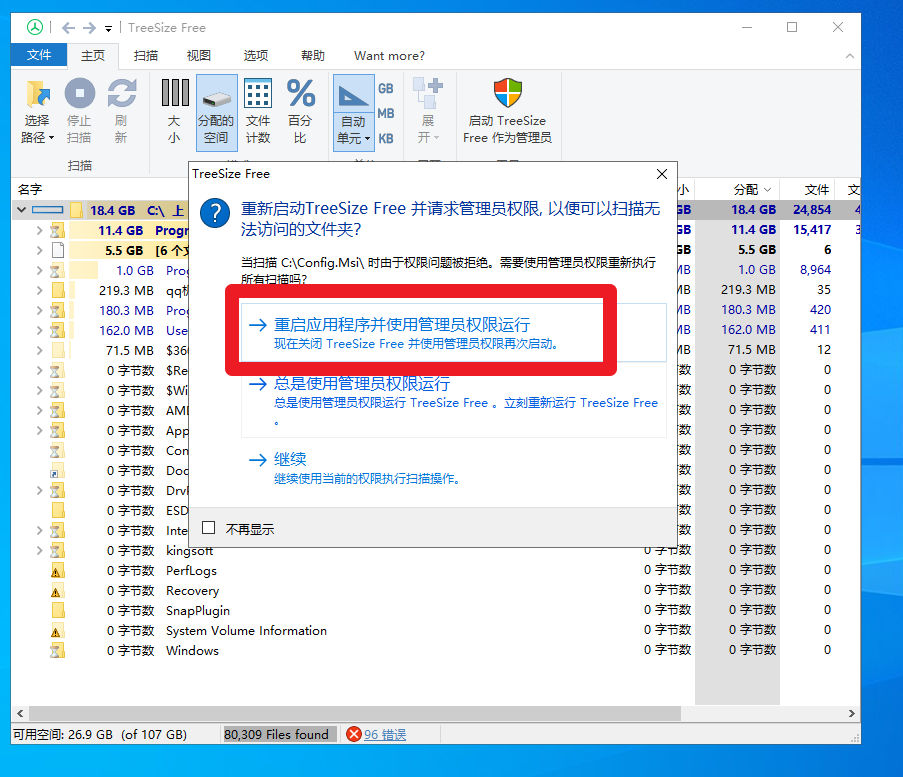The height and width of the screenshot is (777, 903).
Task: Click the Refresh (刷新) ribbon icon
Action: [x=122, y=93]
